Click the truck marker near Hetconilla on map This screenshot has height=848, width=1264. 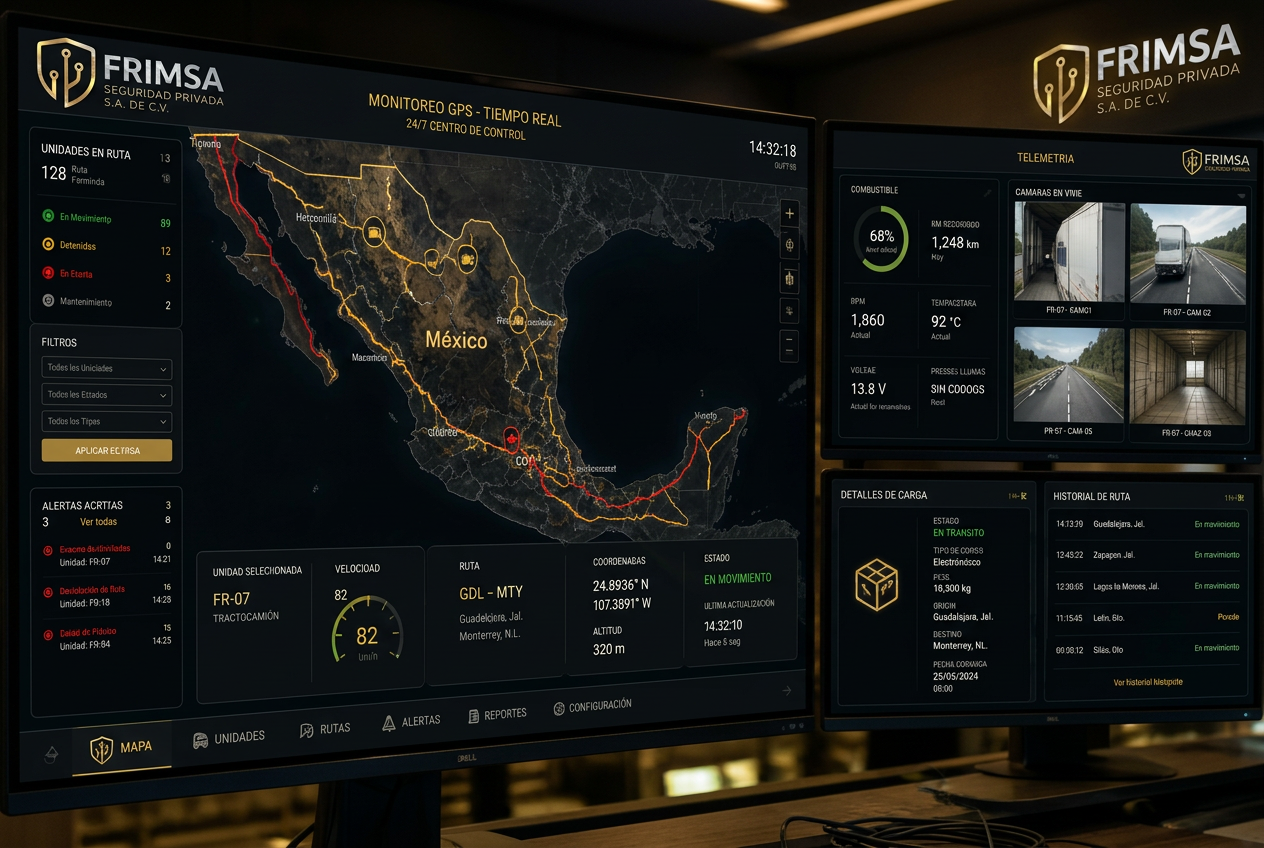[x=373, y=231]
